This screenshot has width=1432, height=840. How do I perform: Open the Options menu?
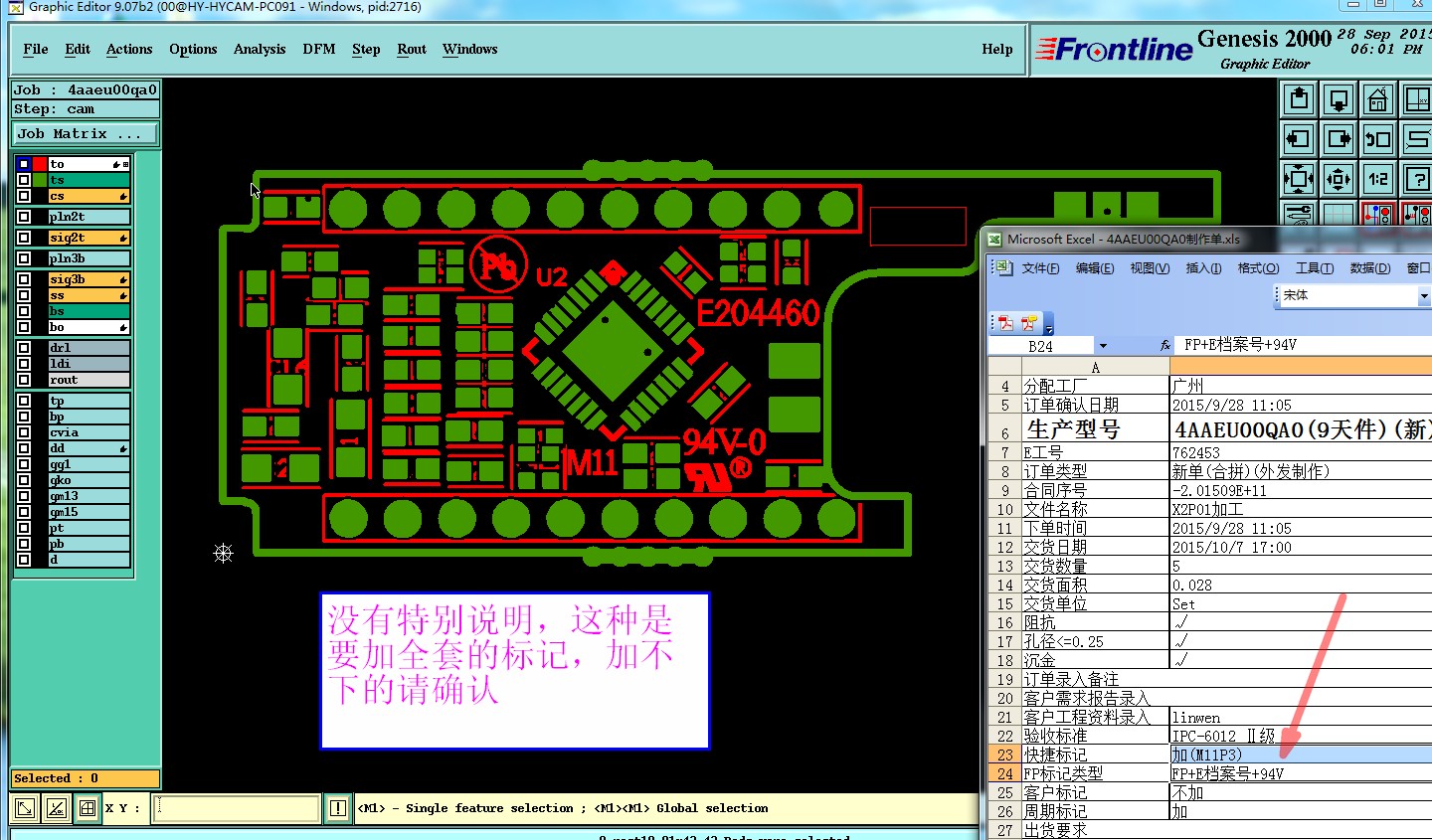(x=193, y=49)
